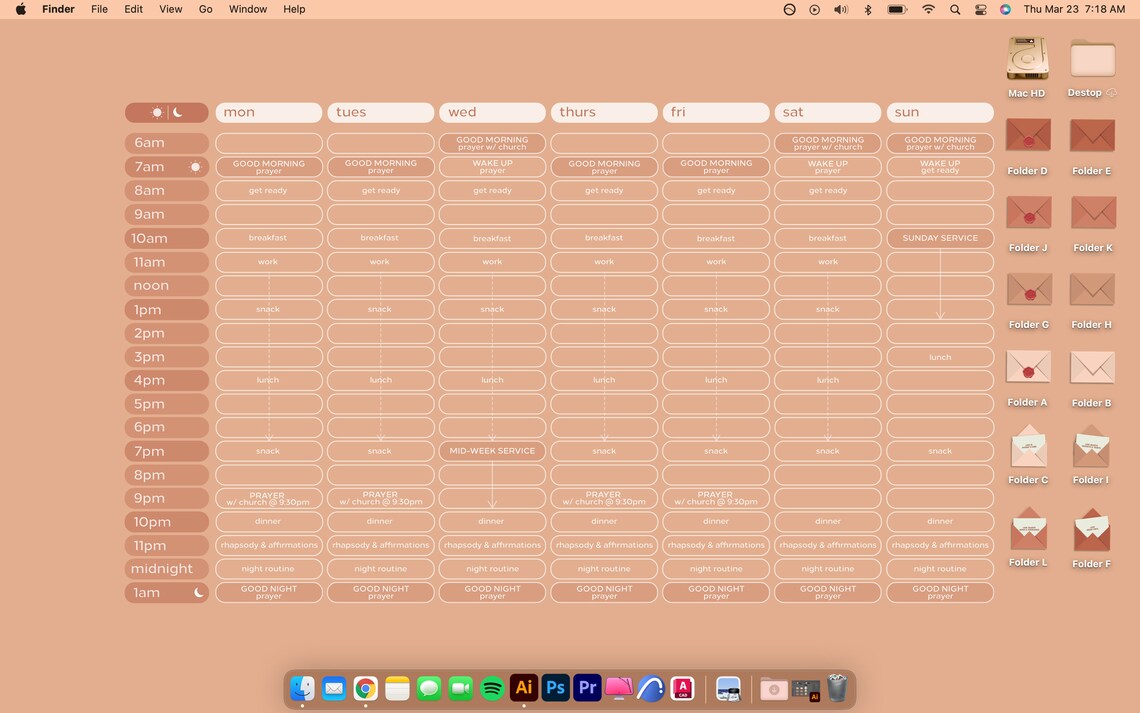Open the Go menu in the menu bar

coord(205,9)
